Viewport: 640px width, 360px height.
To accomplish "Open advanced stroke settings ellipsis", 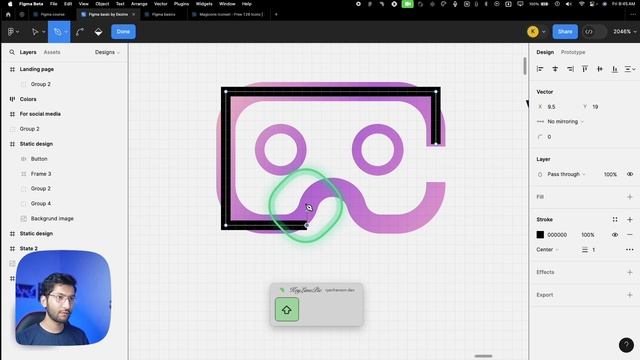I will pyautogui.click(x=630, y=249).
